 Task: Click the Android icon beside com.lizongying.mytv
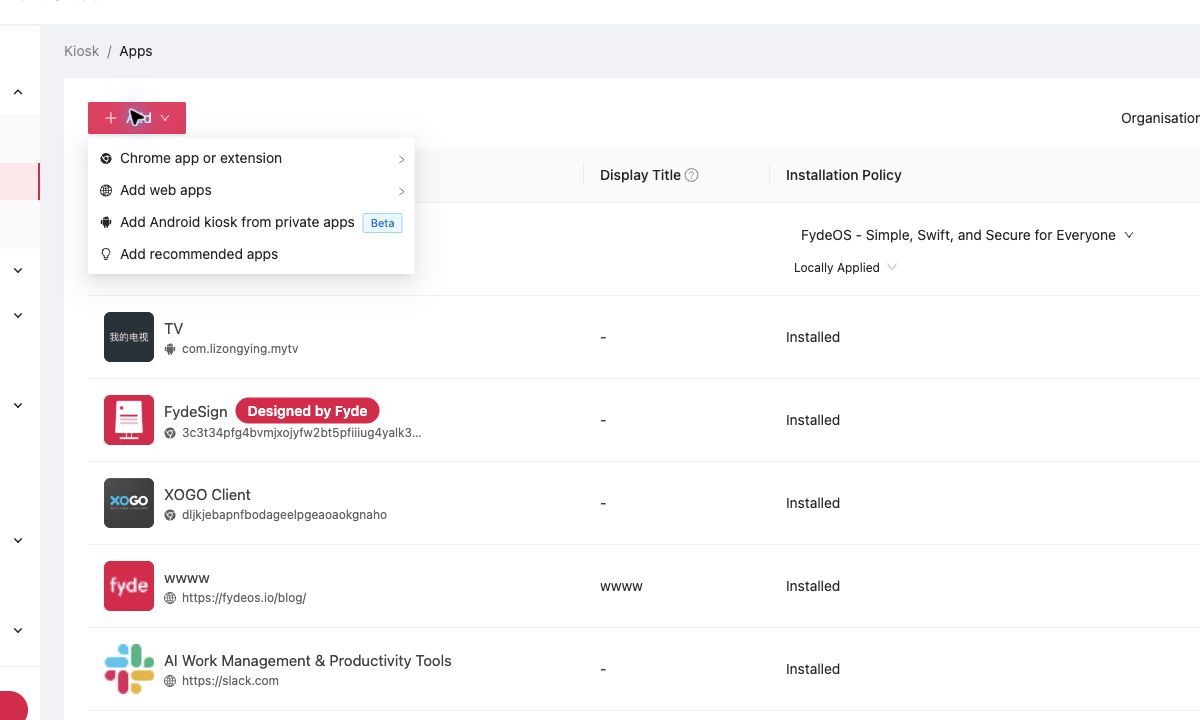click(171, 349)
